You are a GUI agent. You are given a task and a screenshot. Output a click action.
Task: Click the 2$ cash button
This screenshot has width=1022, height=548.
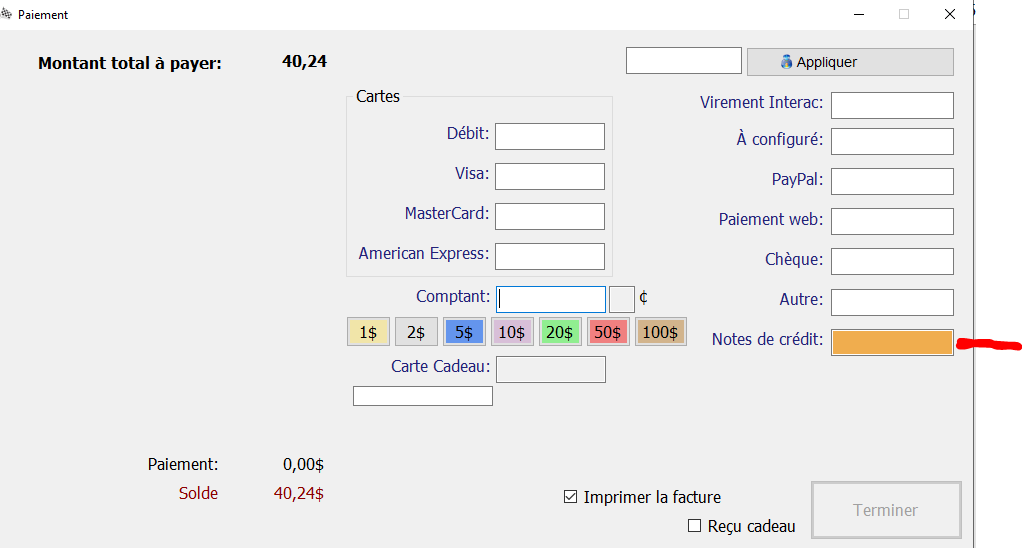click(x=416, y=332)
